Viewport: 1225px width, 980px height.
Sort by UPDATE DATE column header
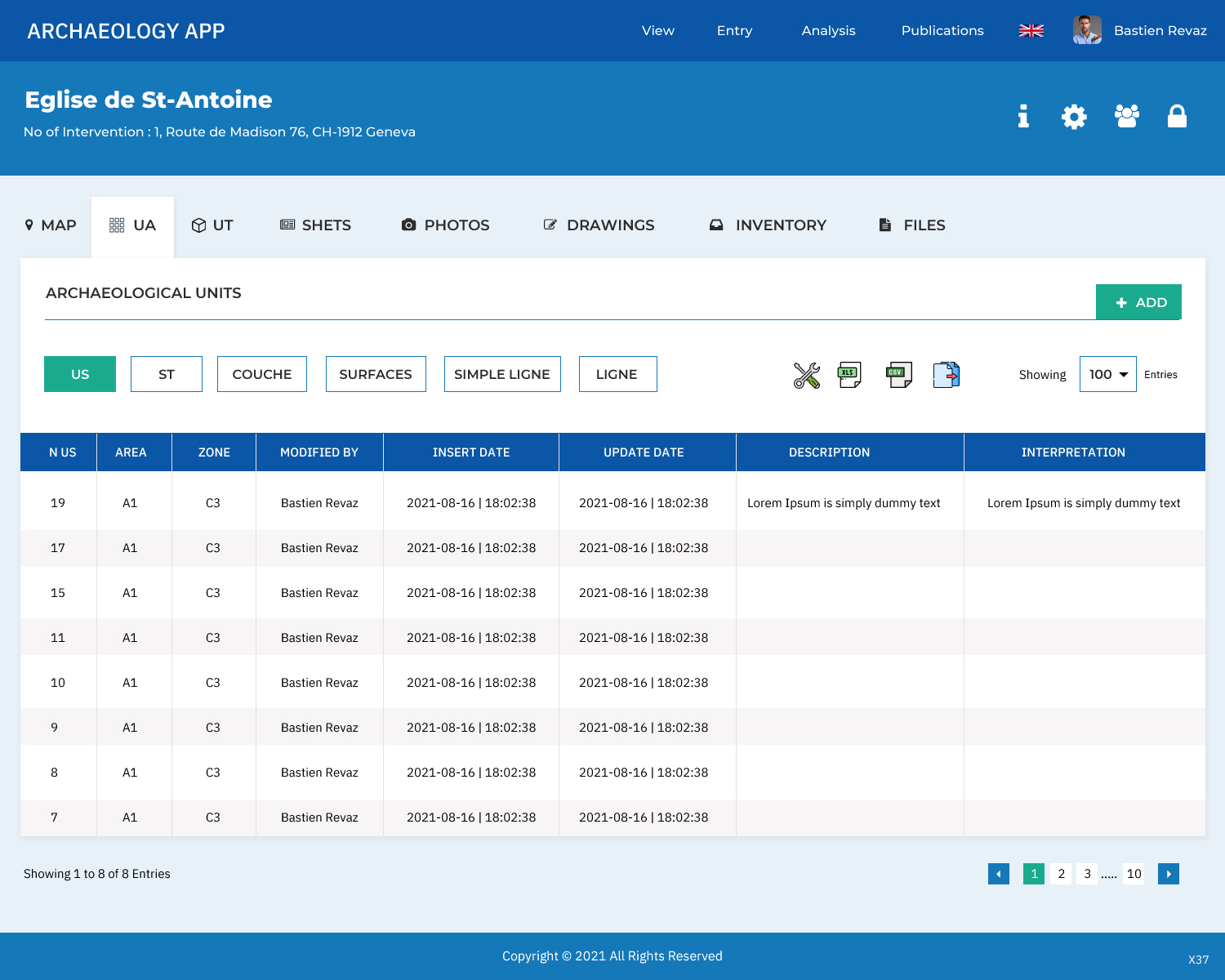point(648,452)
